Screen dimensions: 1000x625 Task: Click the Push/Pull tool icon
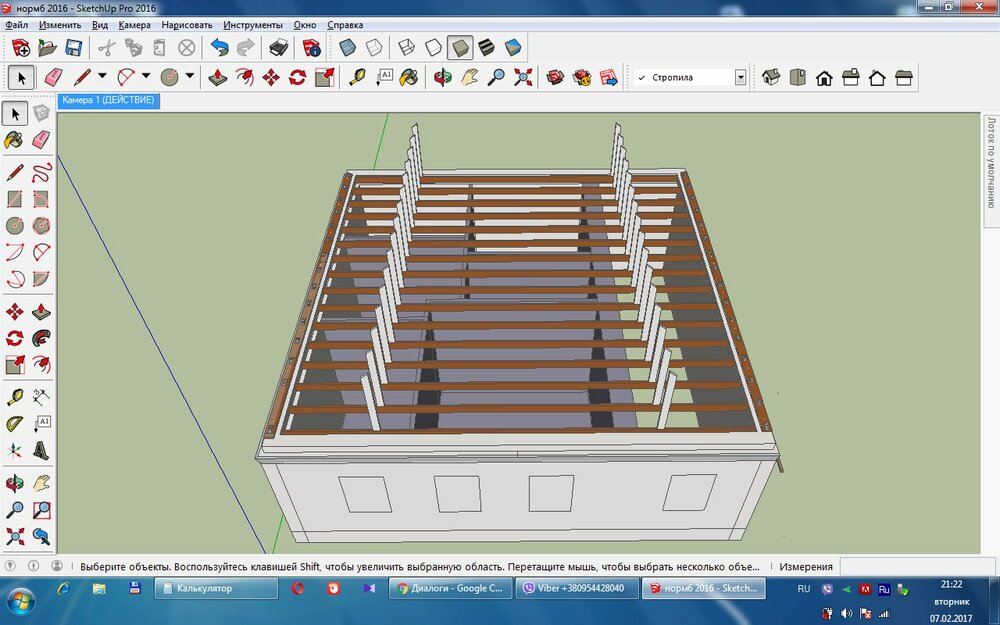click(x=218, y=77)
